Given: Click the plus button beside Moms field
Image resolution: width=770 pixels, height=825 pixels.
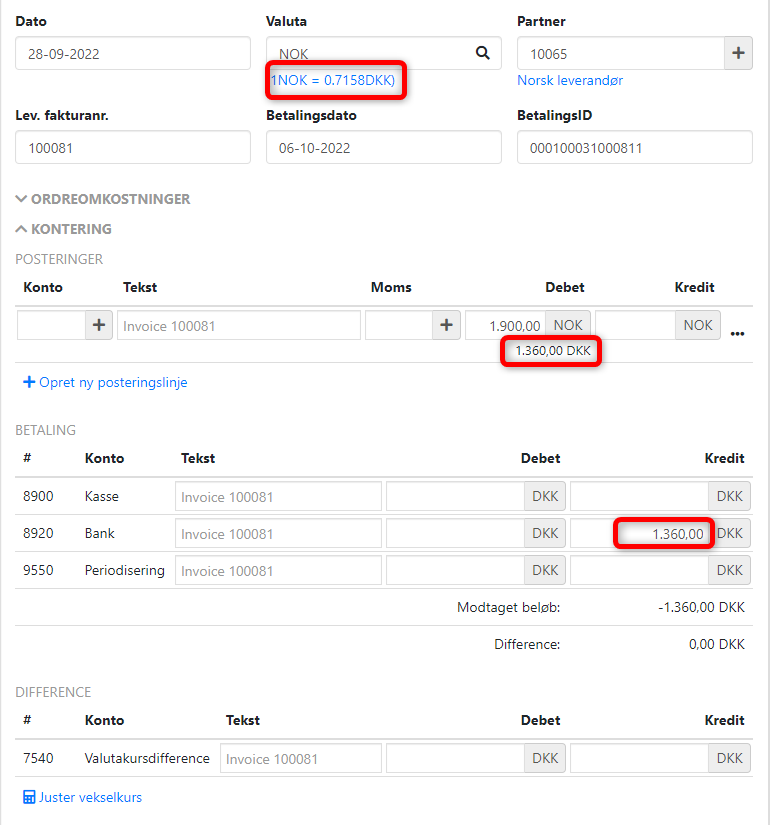Looking at the screenshot, I should [446, 325].
